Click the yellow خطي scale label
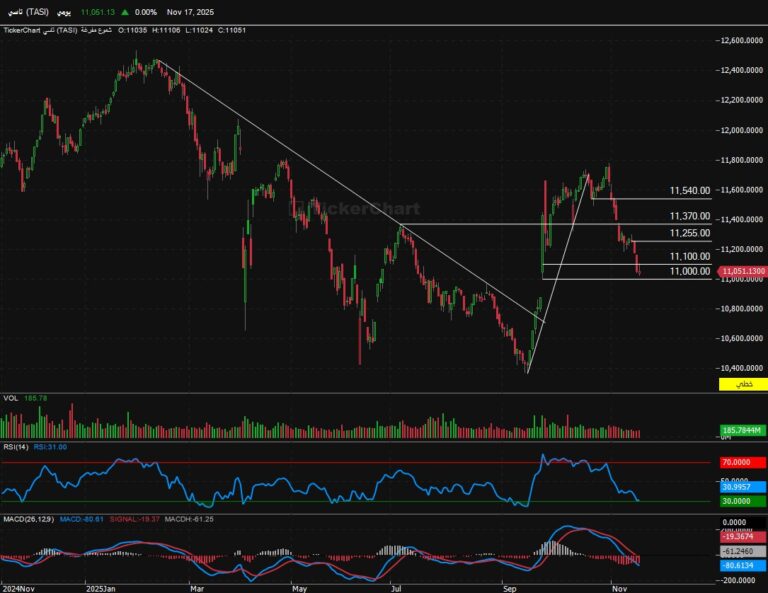Viewport: 768px width, 593px height. [743, 385]
